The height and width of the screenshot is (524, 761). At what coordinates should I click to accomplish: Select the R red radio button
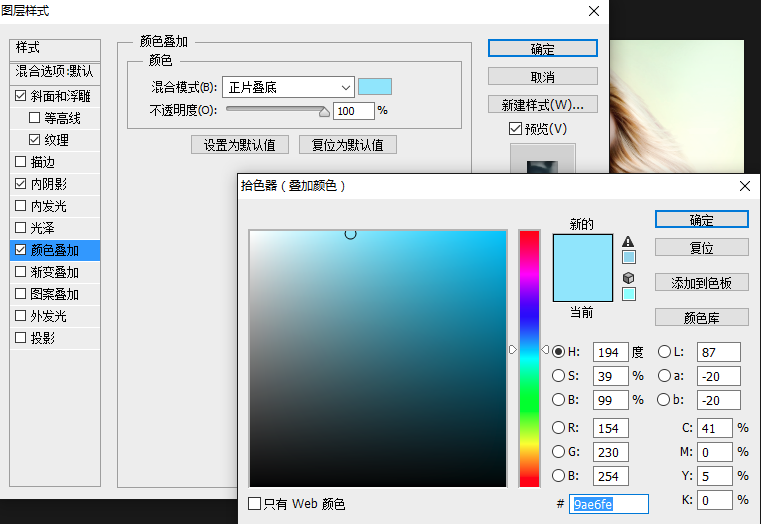point(559,427)
